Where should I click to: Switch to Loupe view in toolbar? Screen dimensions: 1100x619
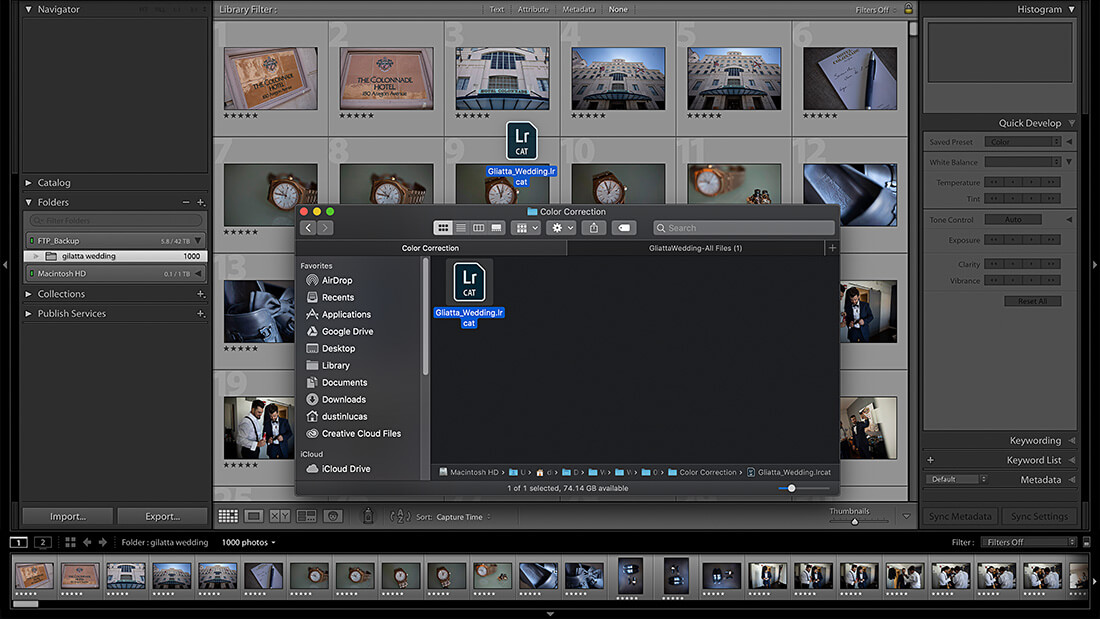[x=254, y=516]
